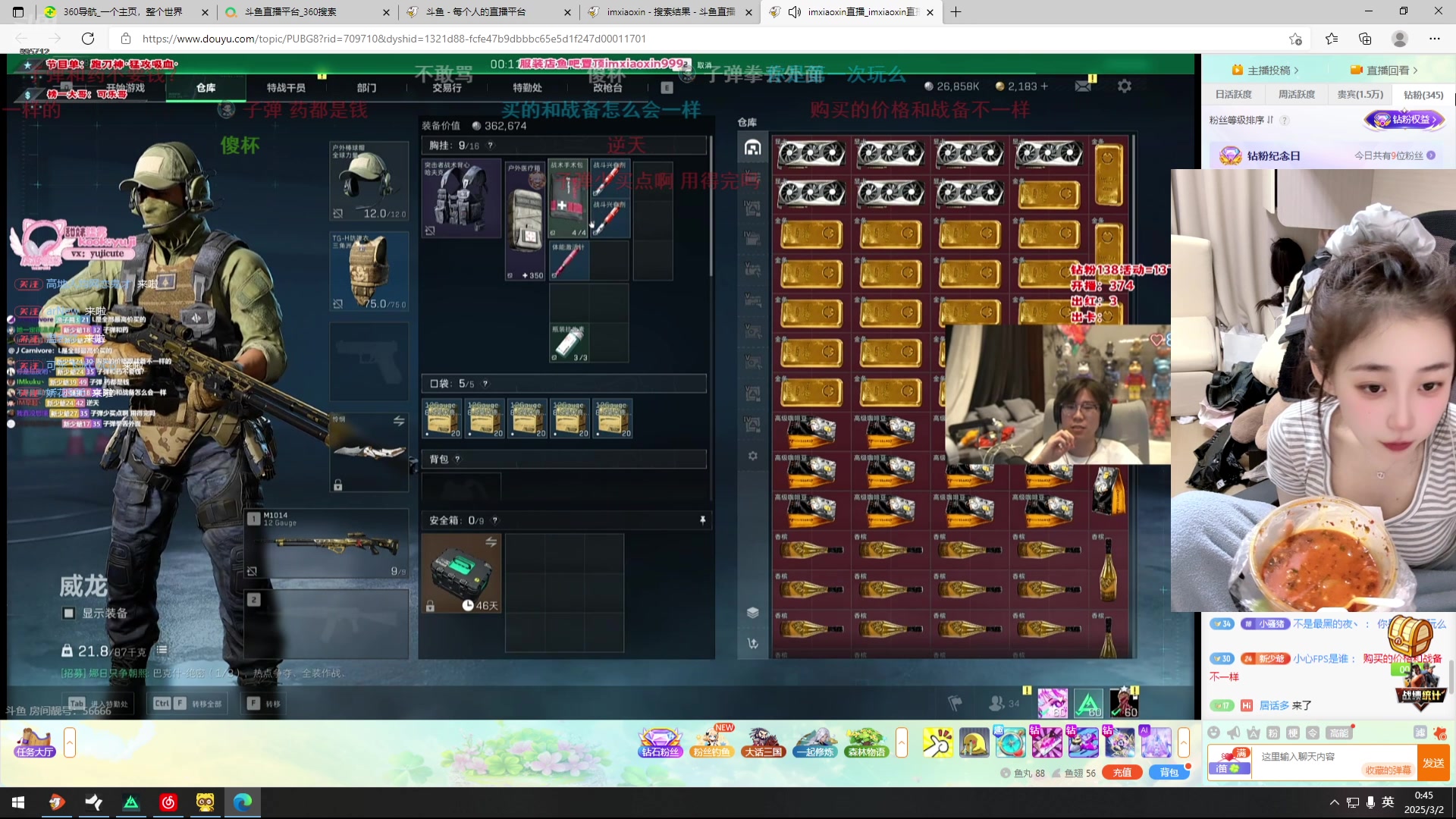Reload the Douyu page
The height and width of the screenshot is (819, 1456).
point(88,39)
